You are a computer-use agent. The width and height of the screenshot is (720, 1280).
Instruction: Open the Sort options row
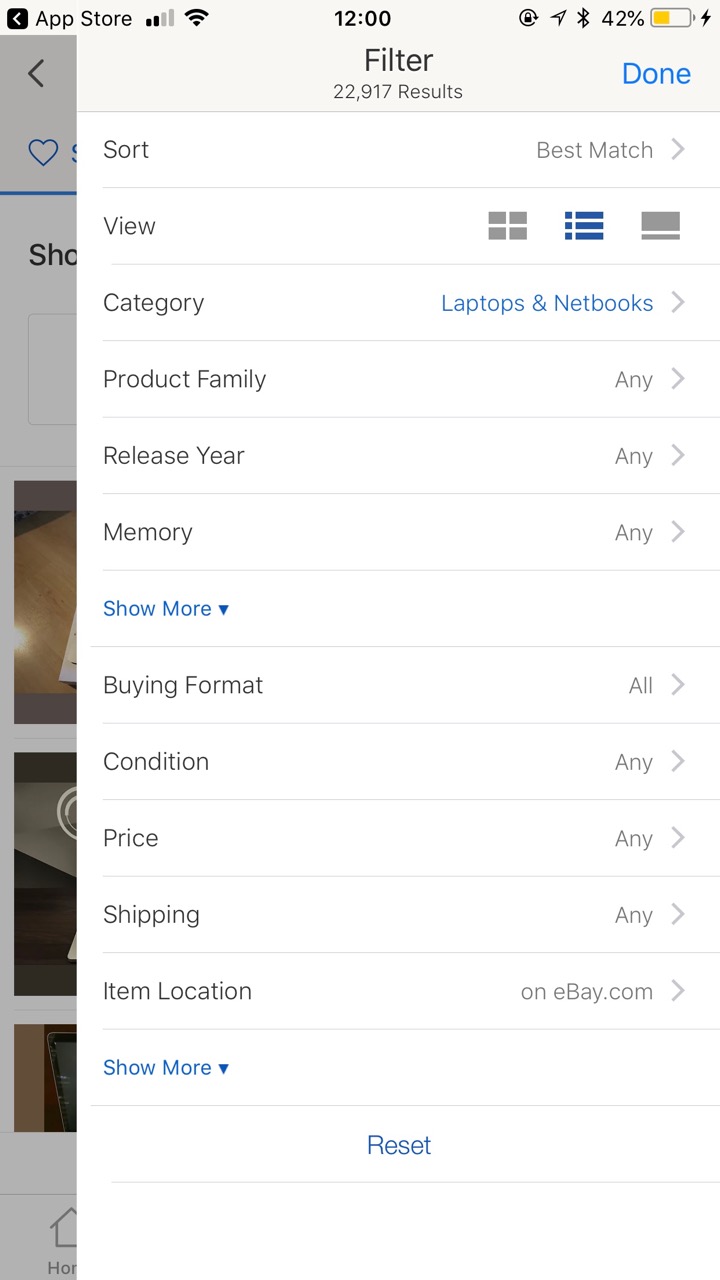(400, 150)
